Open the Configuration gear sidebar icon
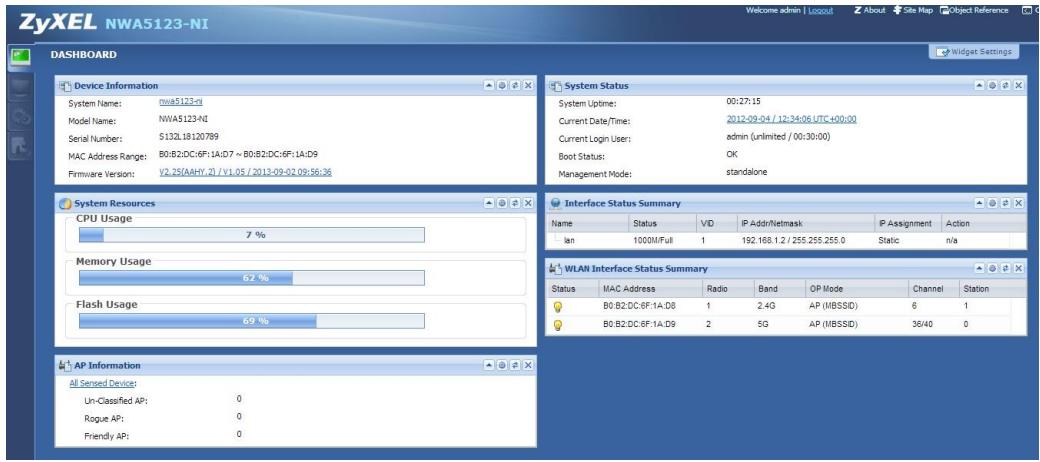1040x462 pixels. pyautogui.click(x=19, y=117)
